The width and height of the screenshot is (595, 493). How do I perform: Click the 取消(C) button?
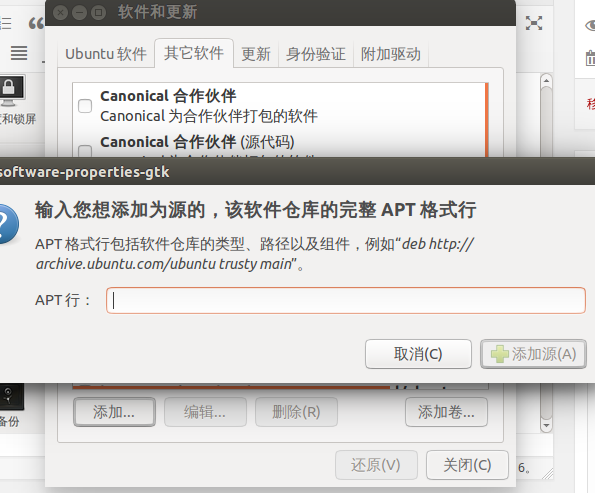pos(418,354)
